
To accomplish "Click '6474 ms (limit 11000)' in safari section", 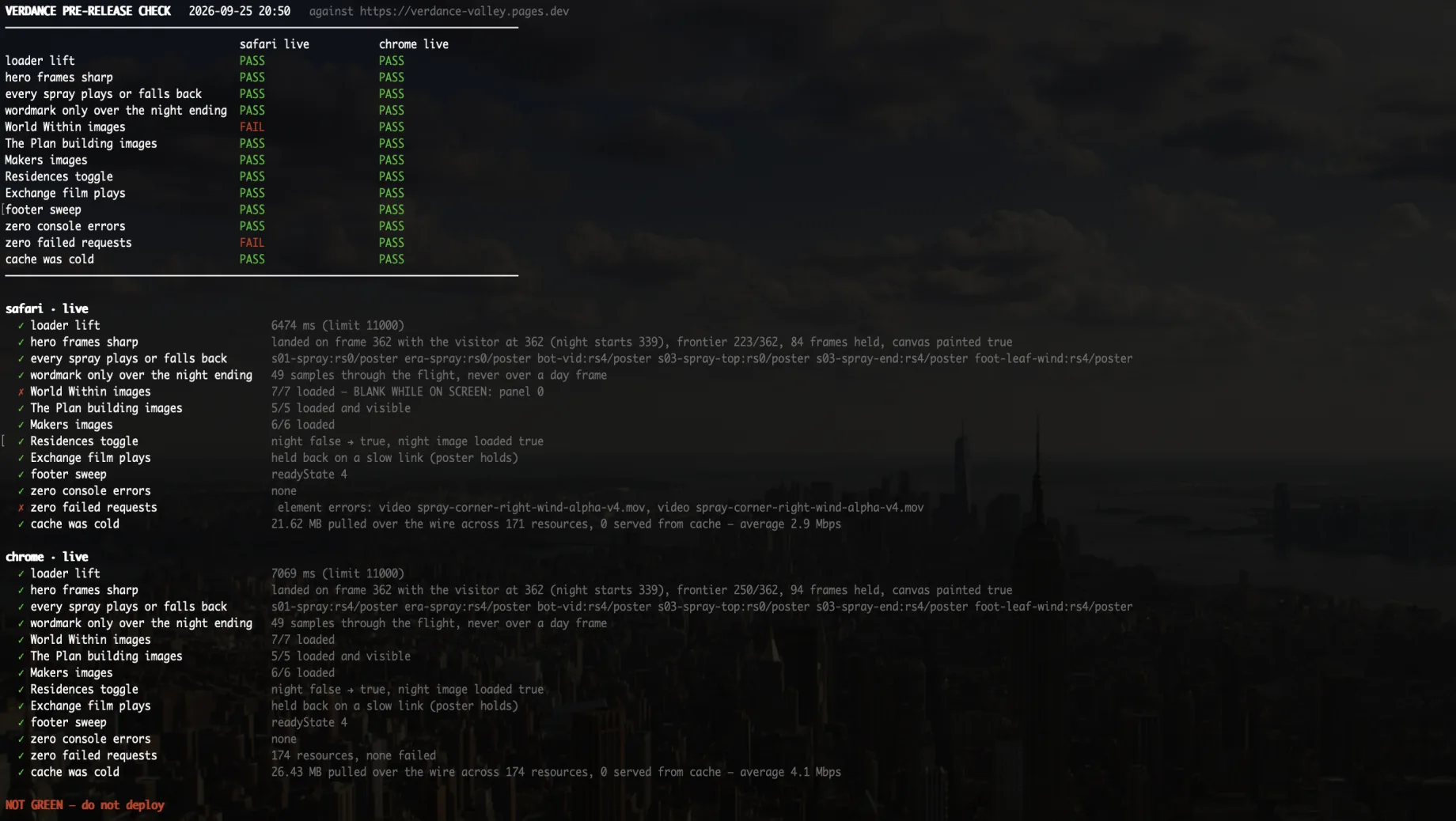I will pos(337,325).
